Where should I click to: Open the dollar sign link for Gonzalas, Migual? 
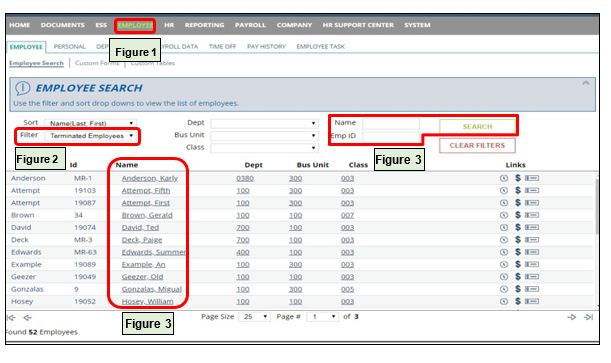click(x=517, y=289)
